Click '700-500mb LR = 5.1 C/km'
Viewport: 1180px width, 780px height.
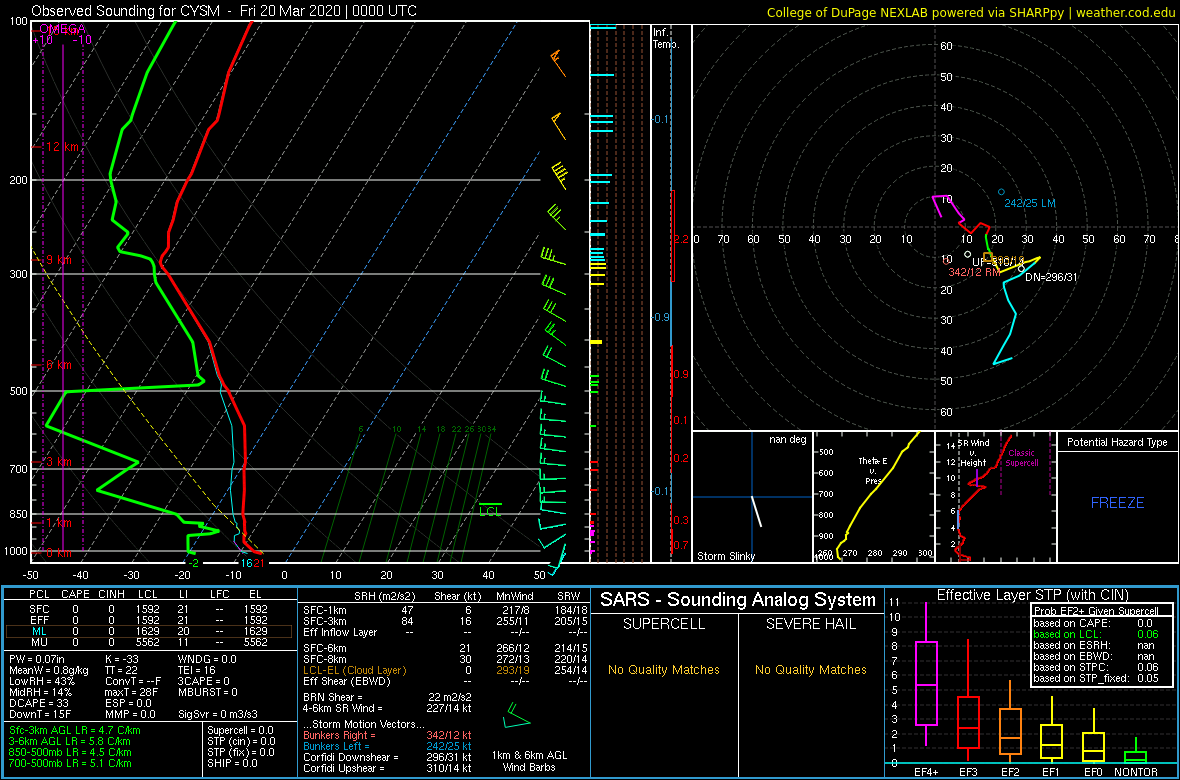point(70,762)
